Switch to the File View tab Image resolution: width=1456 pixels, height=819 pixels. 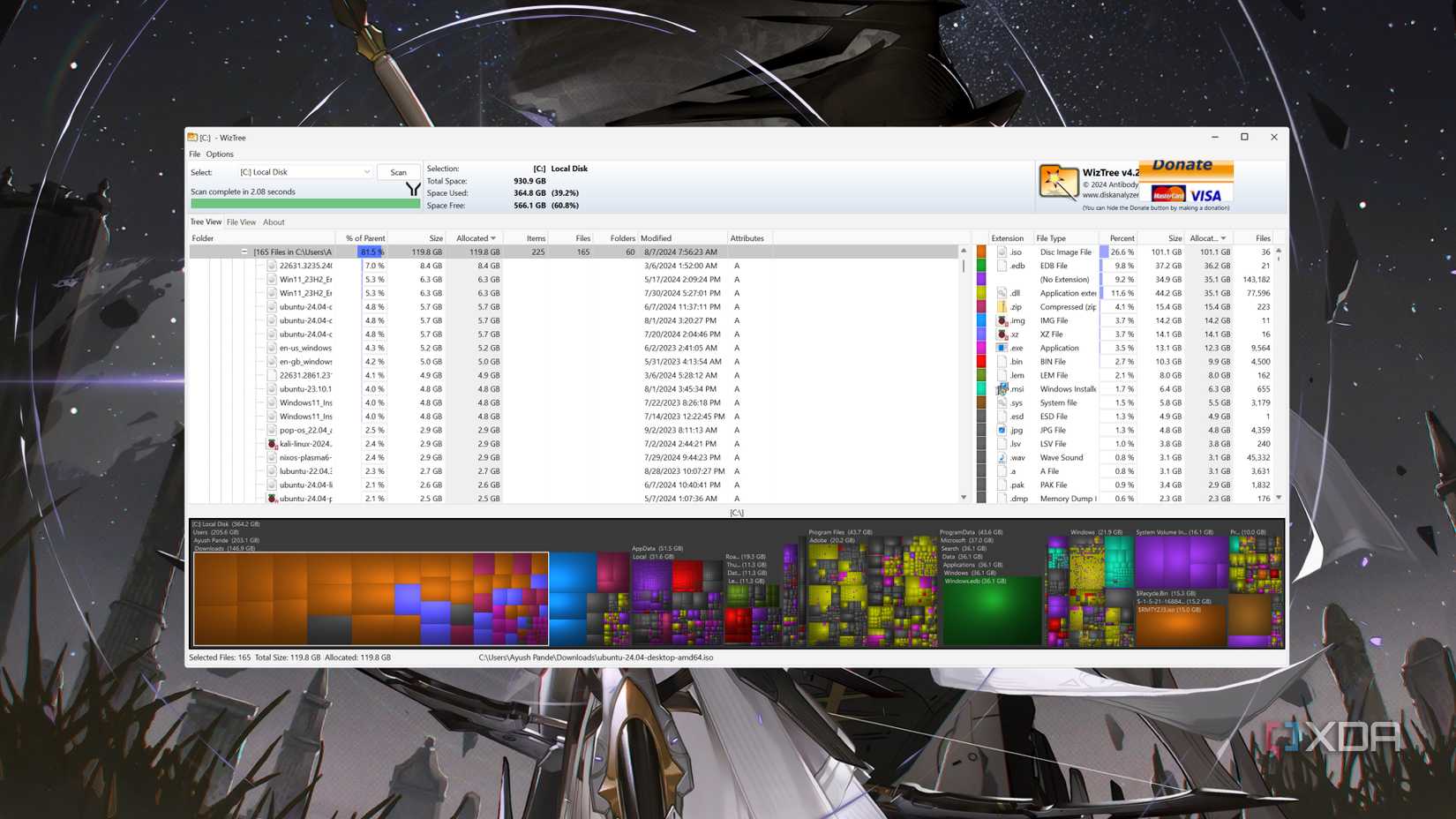coord(241,222)
